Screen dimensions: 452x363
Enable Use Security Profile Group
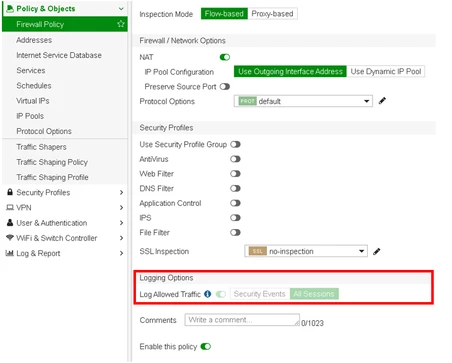[235, 144]
